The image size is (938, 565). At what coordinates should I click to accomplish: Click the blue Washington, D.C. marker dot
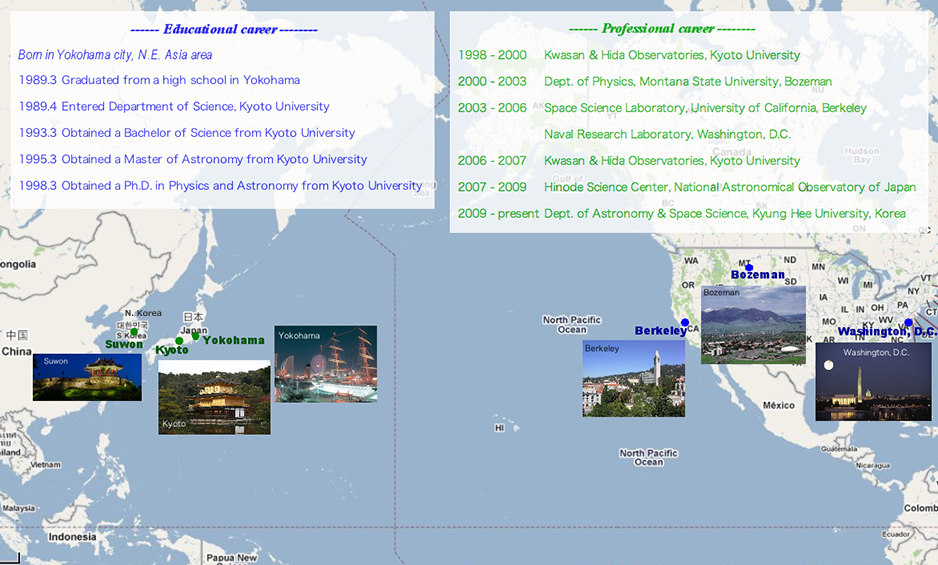pyautogui.click(x=908, y=323)
